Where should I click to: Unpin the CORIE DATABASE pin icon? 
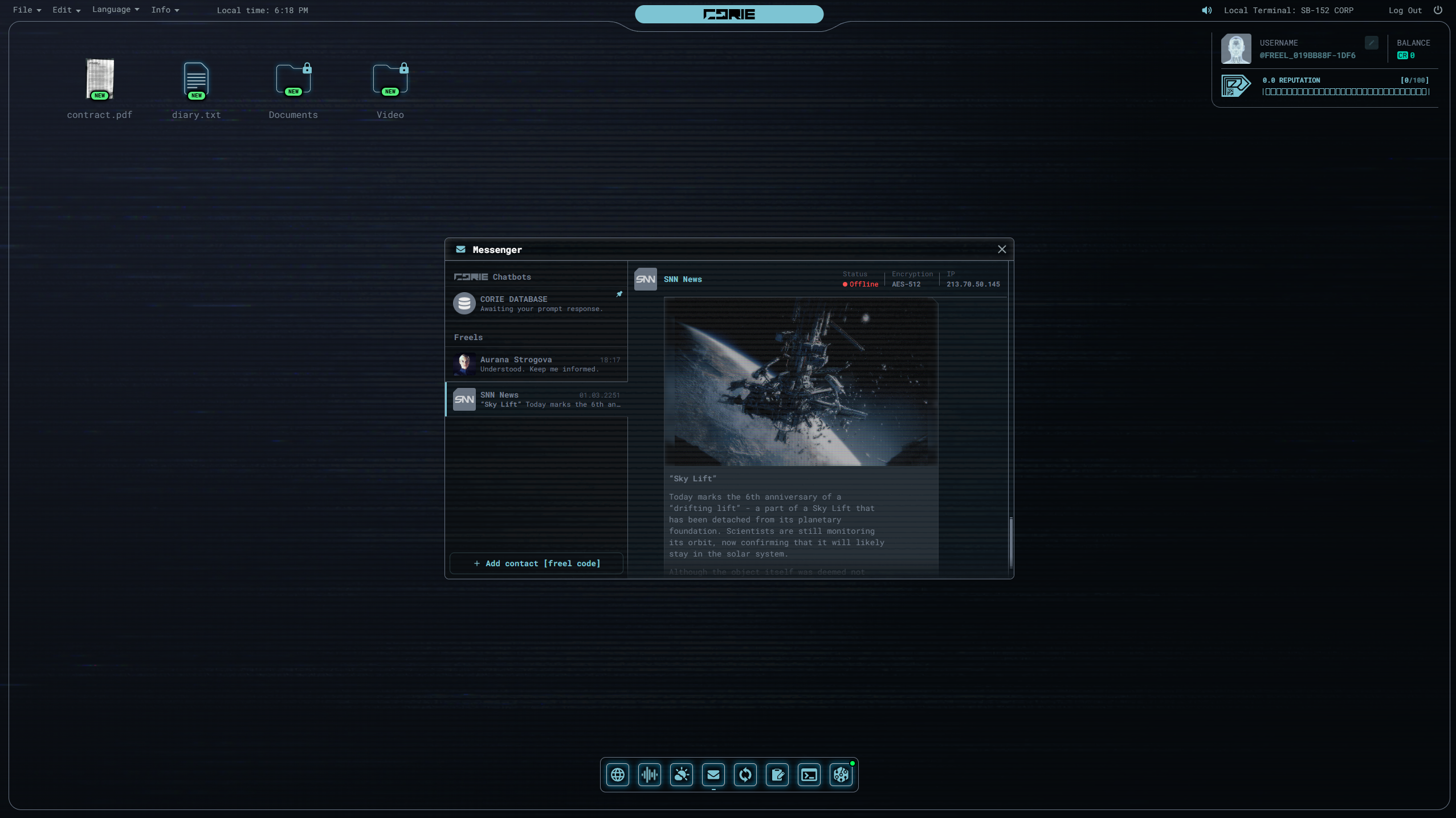[x=619, y=294]
